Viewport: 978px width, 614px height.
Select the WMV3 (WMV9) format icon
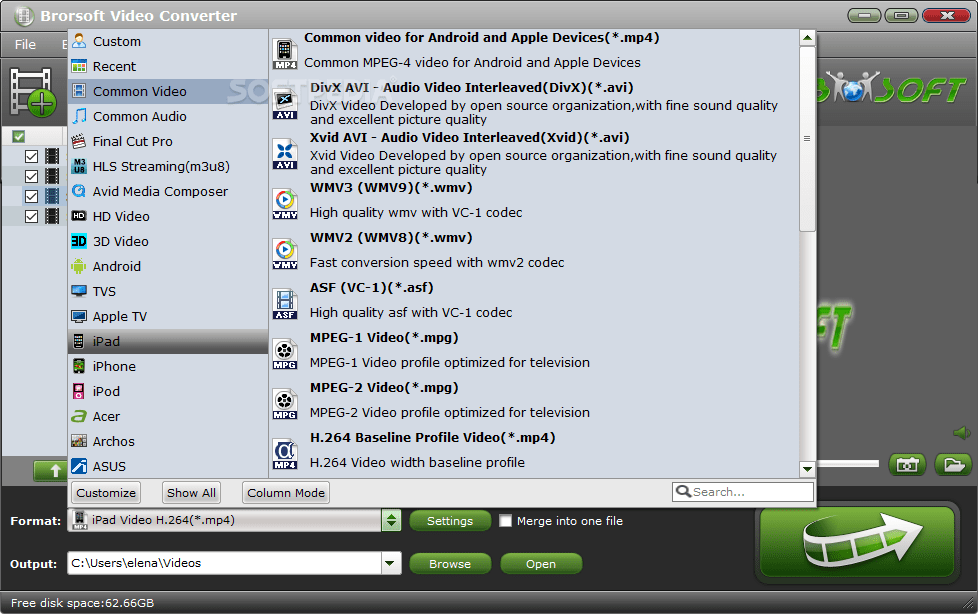click(x=285, y=204)
